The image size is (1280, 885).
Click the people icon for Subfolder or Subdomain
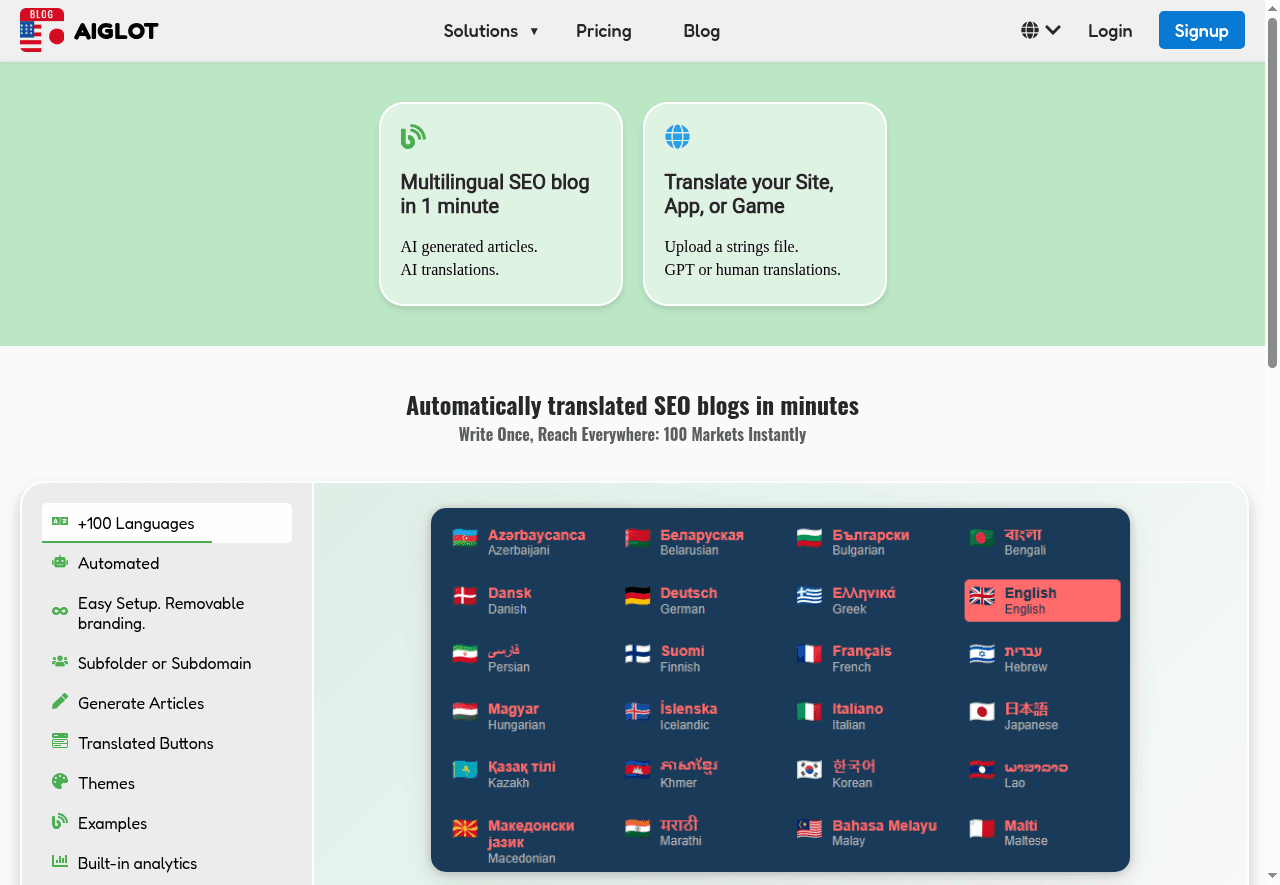pos(60,662)
